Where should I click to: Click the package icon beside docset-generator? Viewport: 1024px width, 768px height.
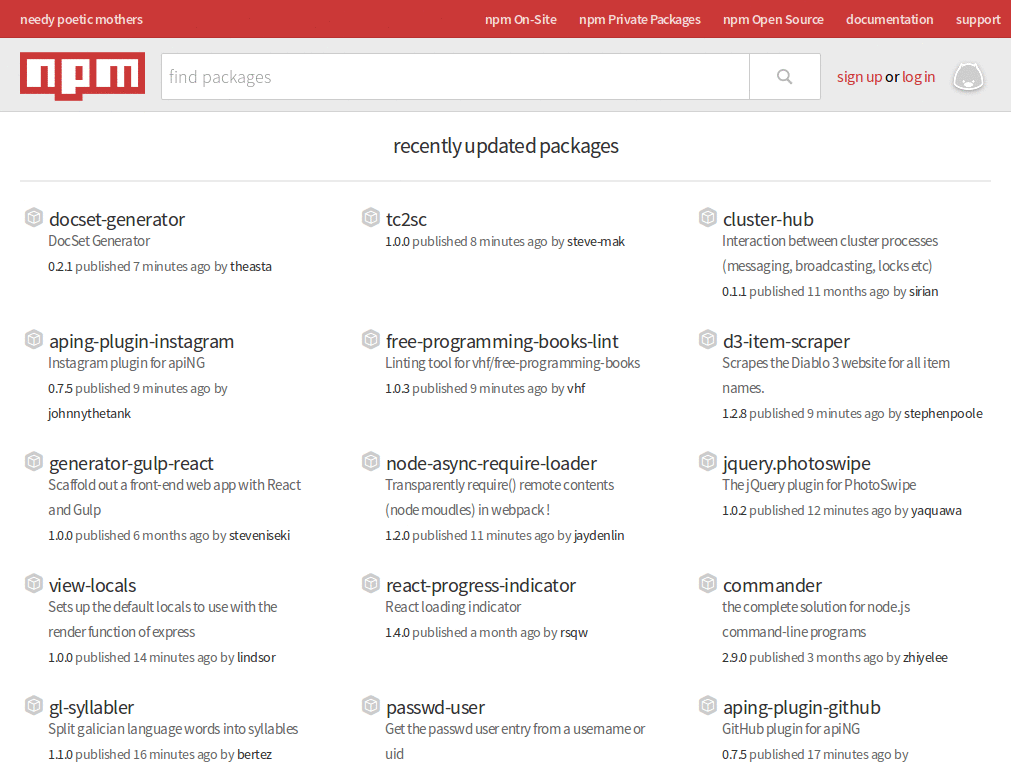[x=34, y=217]
